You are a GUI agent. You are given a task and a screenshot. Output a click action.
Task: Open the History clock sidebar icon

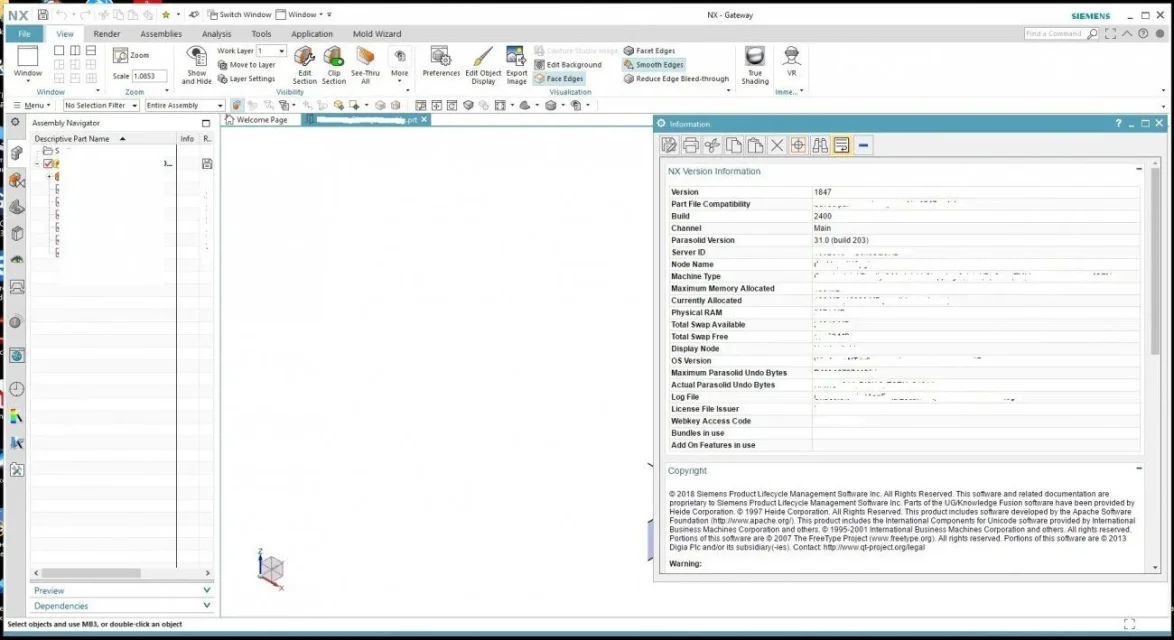[16, 389]
